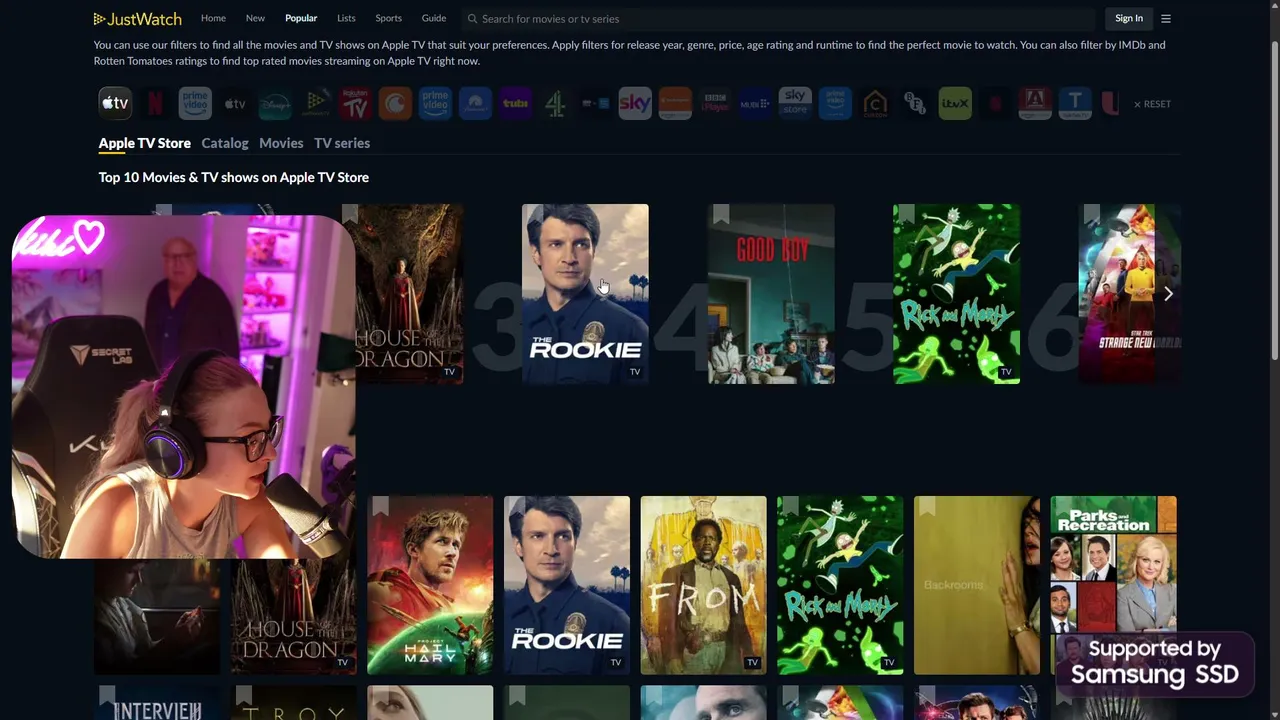Viewport: 1280px width, 720px height.
Task: Click the Sign In button
Action: (x=1129, y=18)
